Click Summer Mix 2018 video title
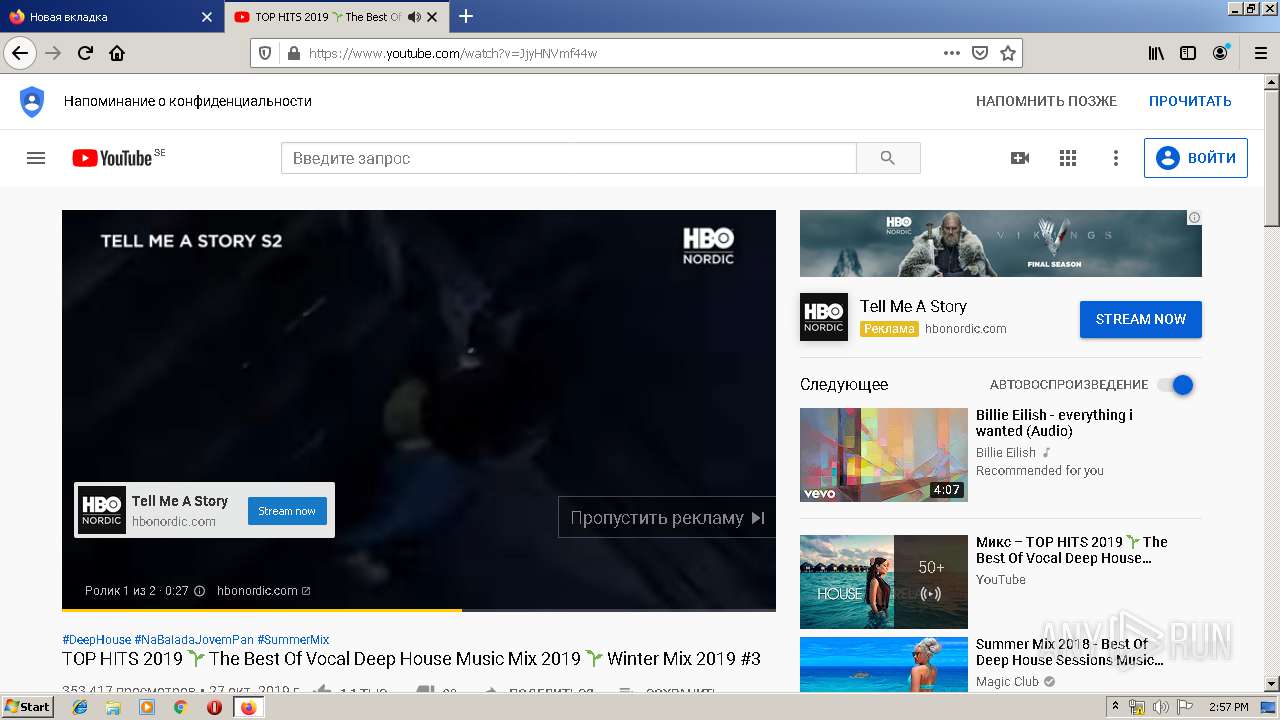 click(1069, 652)
